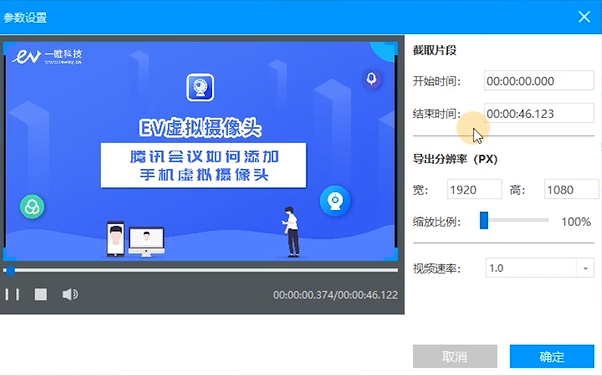The image size is (602, 376).
Task: Click the 视频速率 value field showing 1.0
Action: click(531, 268)
